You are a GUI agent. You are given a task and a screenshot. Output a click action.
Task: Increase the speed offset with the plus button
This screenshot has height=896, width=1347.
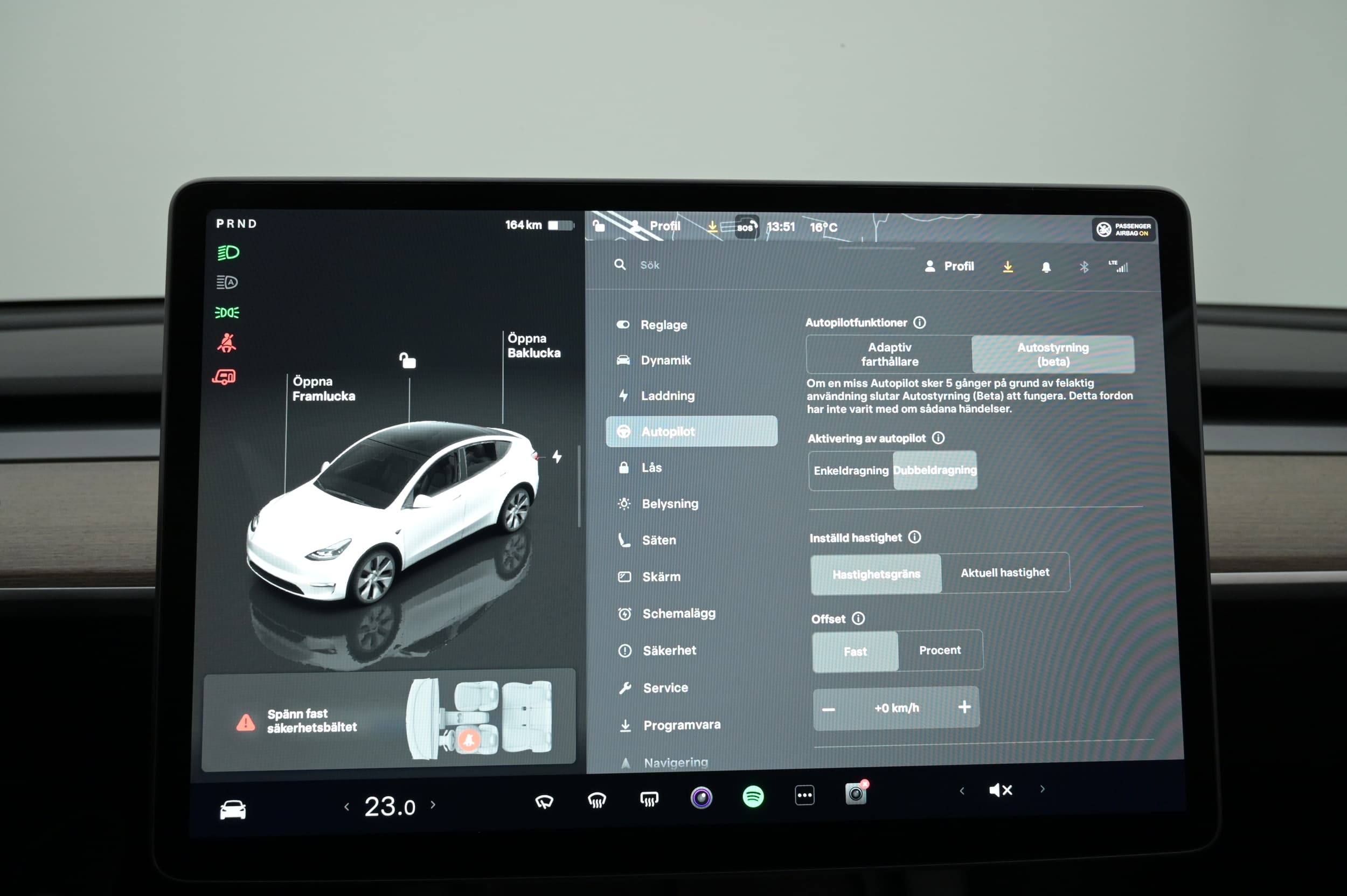pyautogui.click(x=964, y=707)
